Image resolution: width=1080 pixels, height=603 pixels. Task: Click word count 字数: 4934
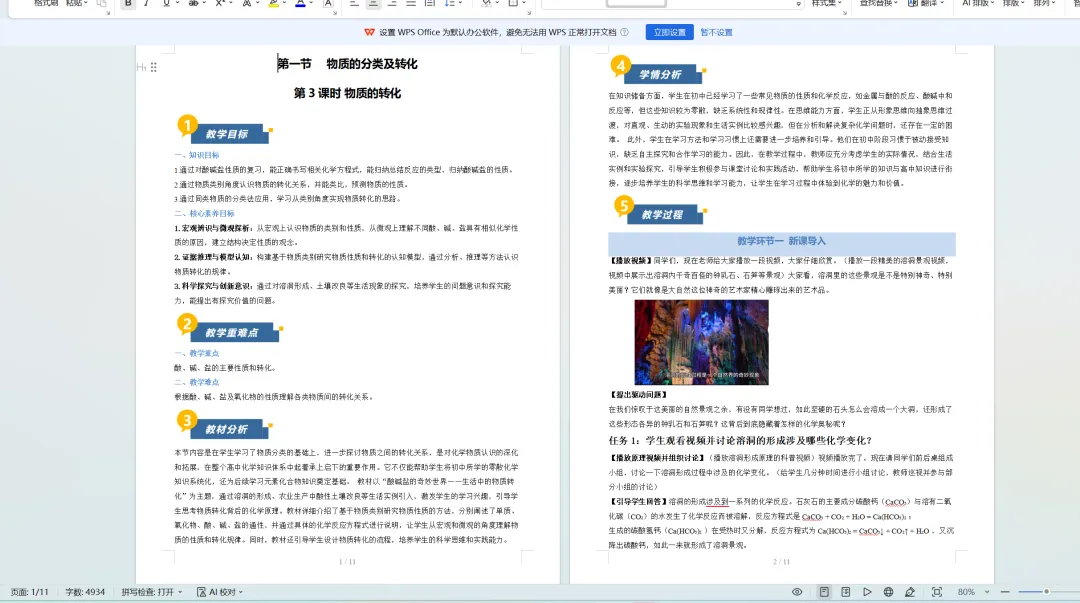pos(85,592)
